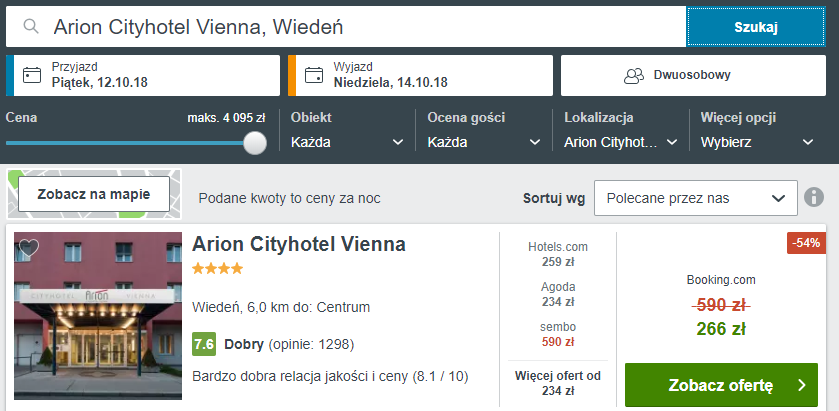Click the Cena price slider handle
Viewport: 839px width, 411px height.
[255, 143]
